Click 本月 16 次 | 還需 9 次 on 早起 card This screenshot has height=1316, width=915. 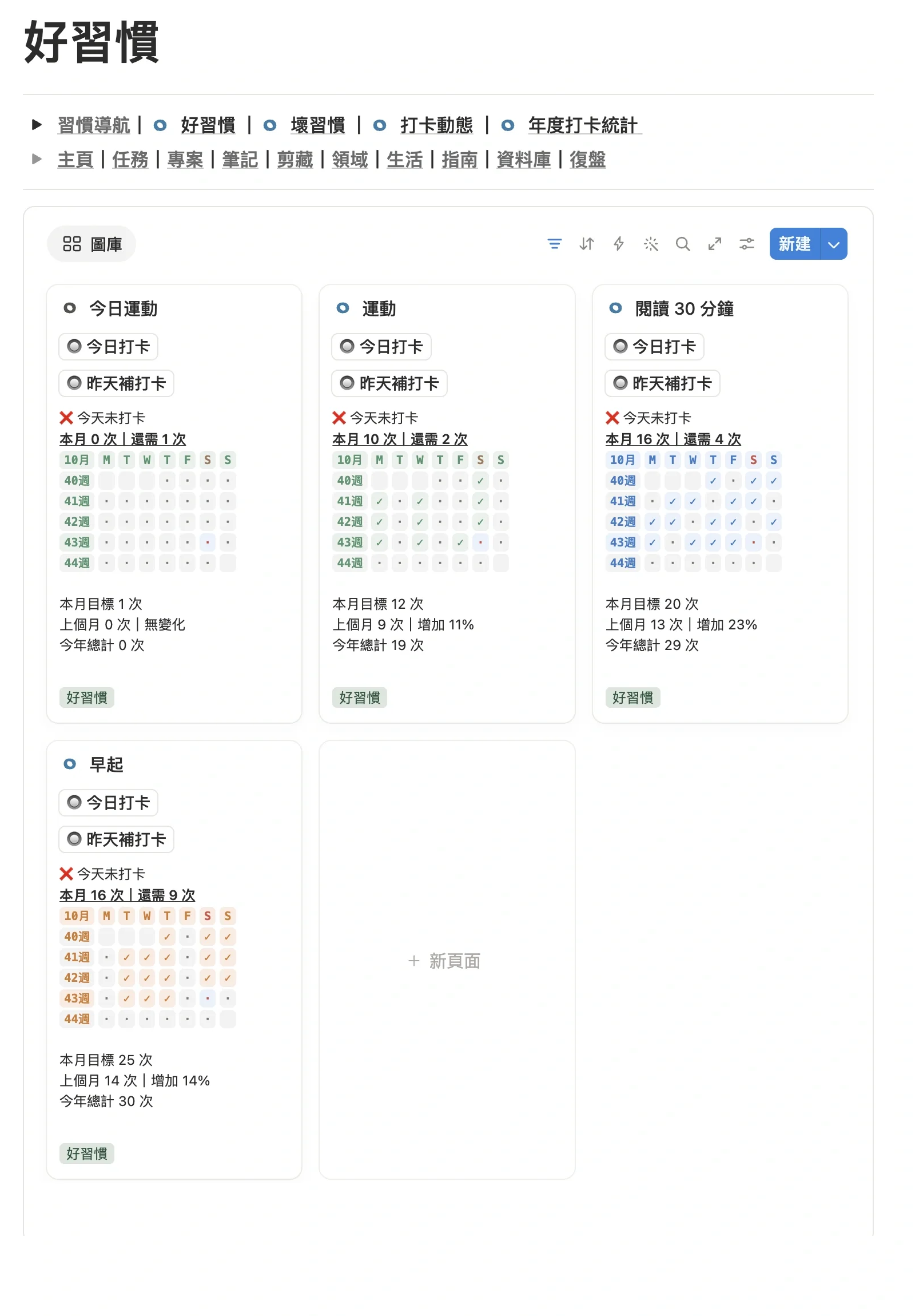[x=127, y=895]
